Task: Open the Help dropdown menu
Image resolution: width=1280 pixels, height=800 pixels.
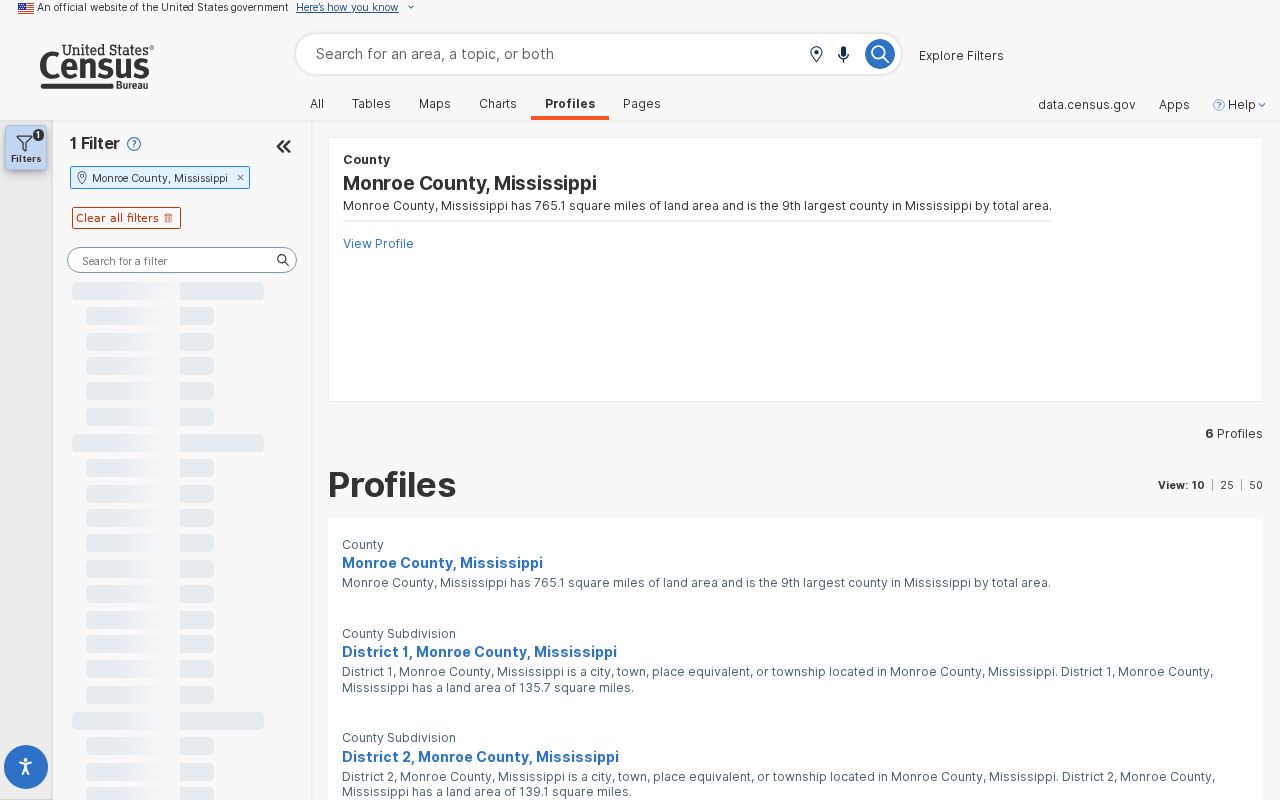Action: pyautogui.click(x=1240, y=104)
